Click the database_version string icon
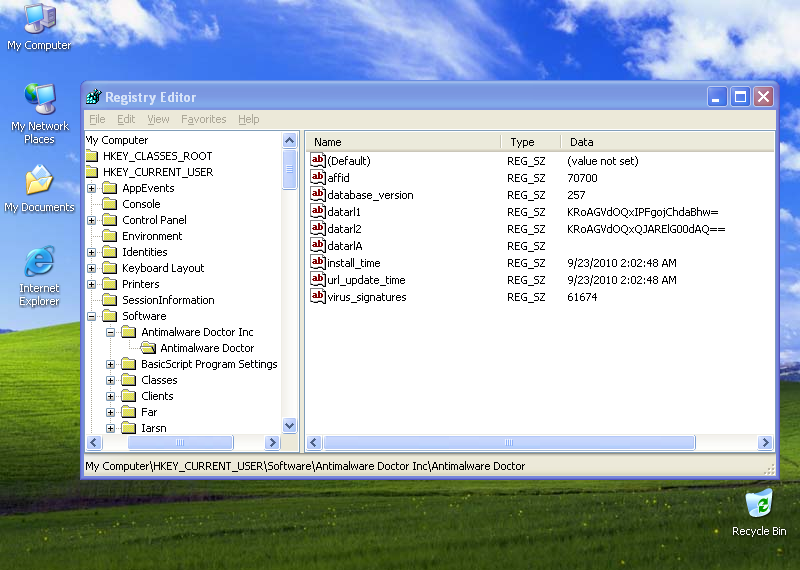 [317, 194]
